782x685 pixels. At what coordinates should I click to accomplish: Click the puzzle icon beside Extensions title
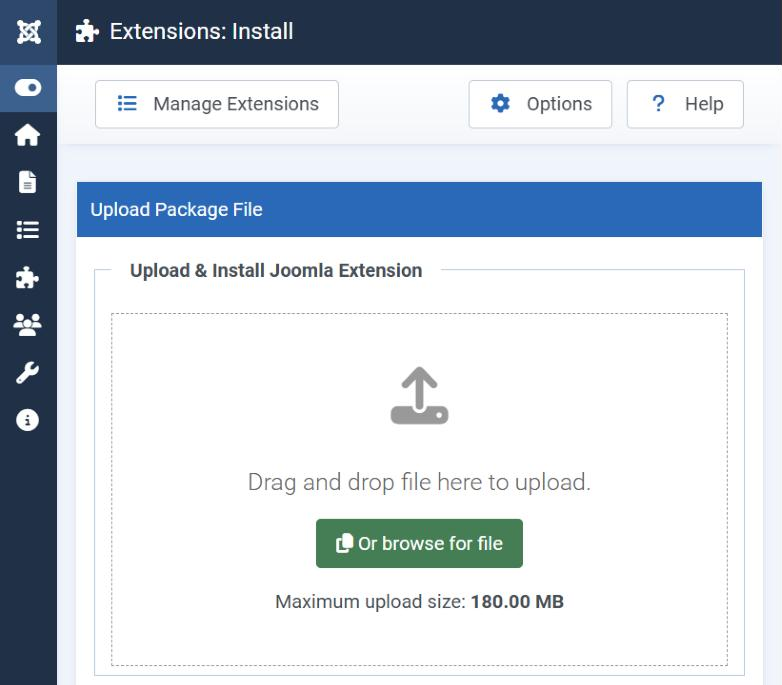pyautogui.click(x=87, y=31)
